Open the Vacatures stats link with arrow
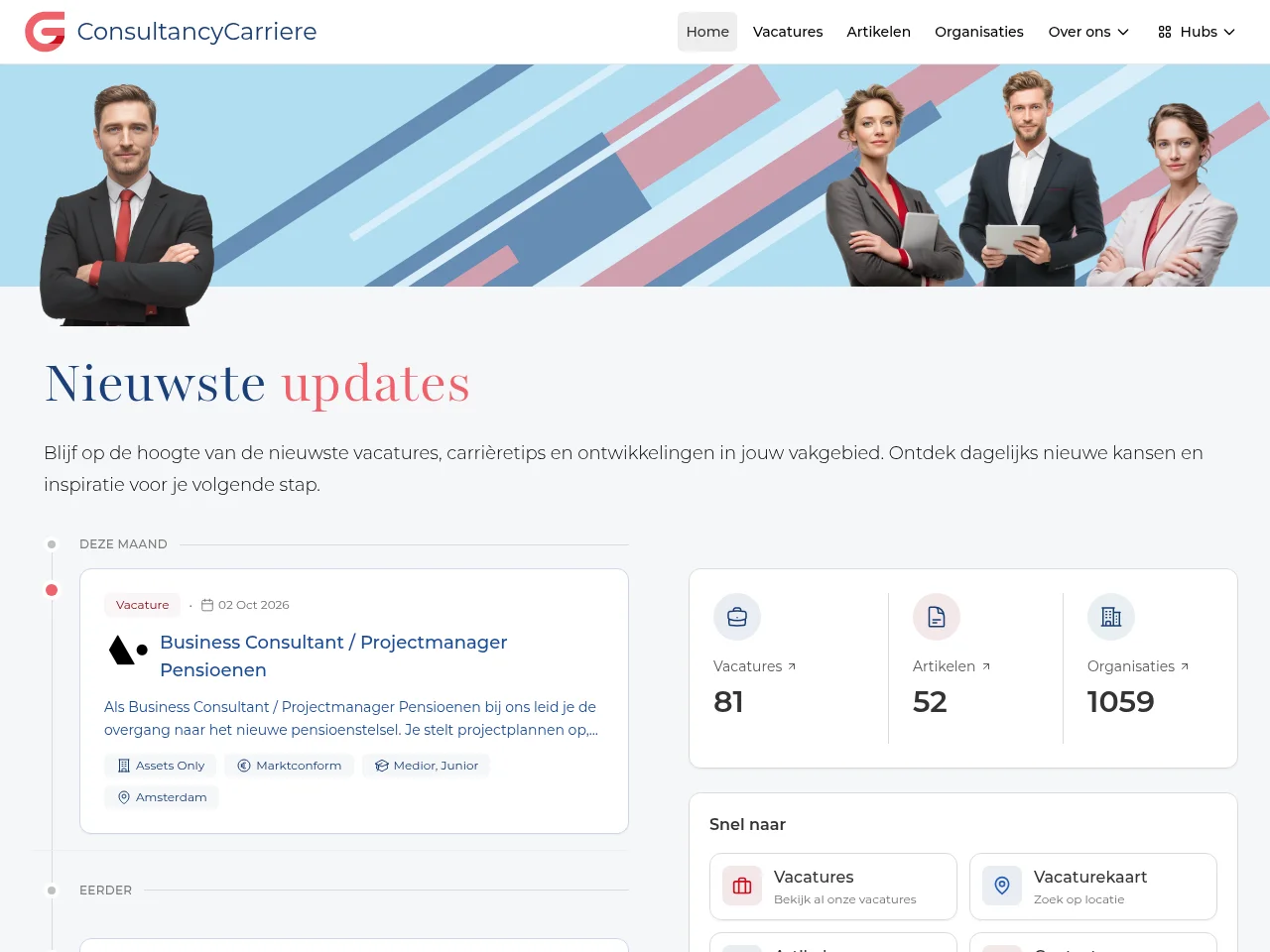This screenshot has width=1270, height=952. pos(754,666)
